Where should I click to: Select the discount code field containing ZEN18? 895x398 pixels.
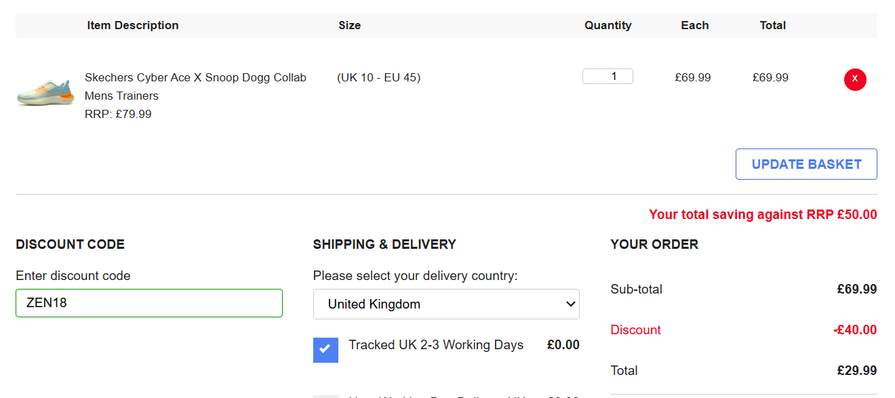point(149,303)
